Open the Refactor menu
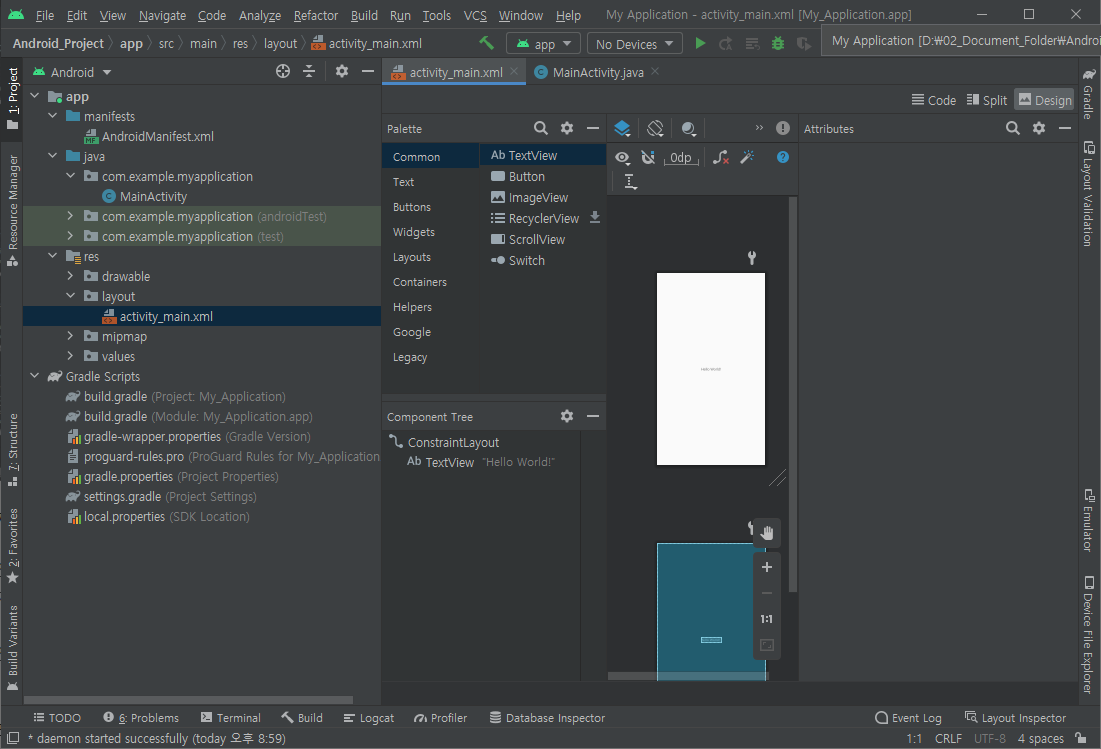Screen dimensions: 1101x749 pos(315,15)
